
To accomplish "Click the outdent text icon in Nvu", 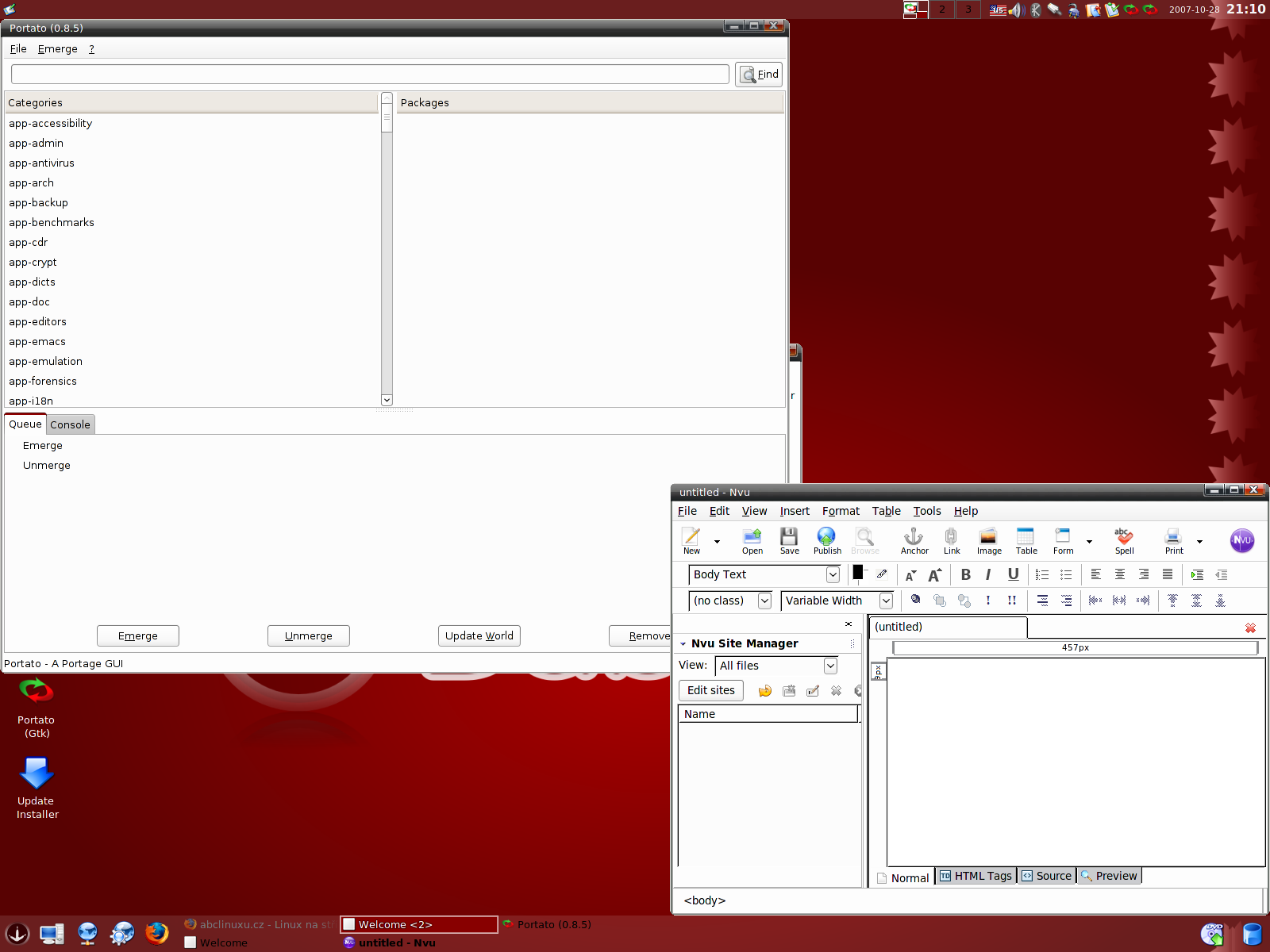I will tap(1221, 575).
